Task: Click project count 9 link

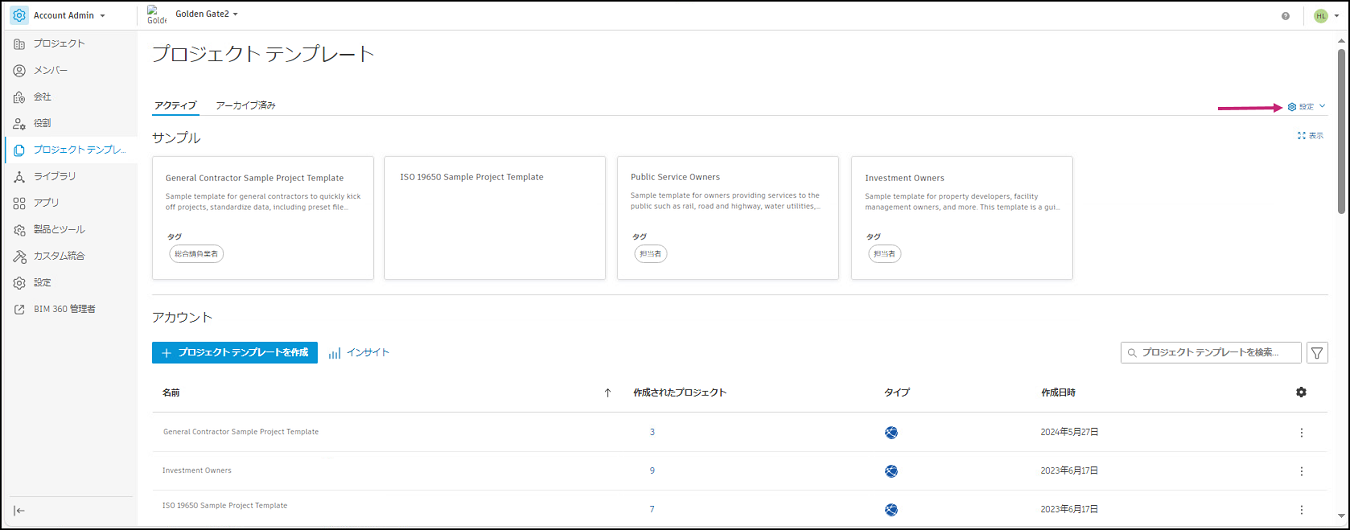Action: click(652, 471)
